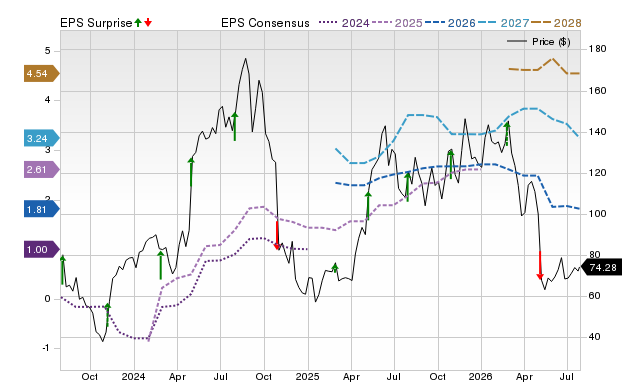Click the 180 price axis label
Screen dimensions: 640x382
click(x=598, y=49)
